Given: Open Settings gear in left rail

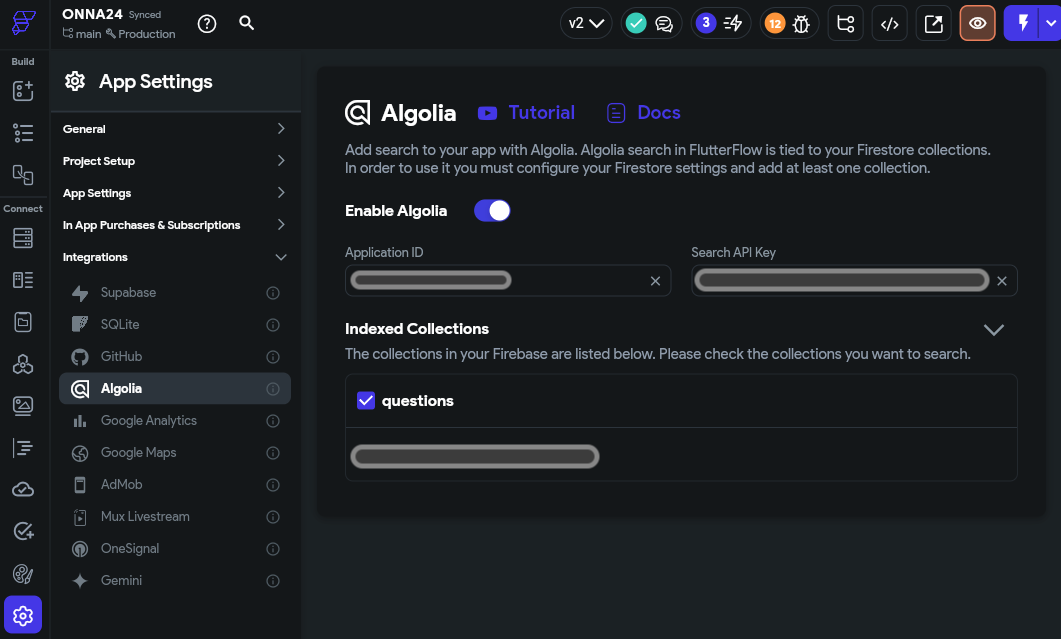Looking at the screenshot, I should pyautogui.click(x=23, y=615).
